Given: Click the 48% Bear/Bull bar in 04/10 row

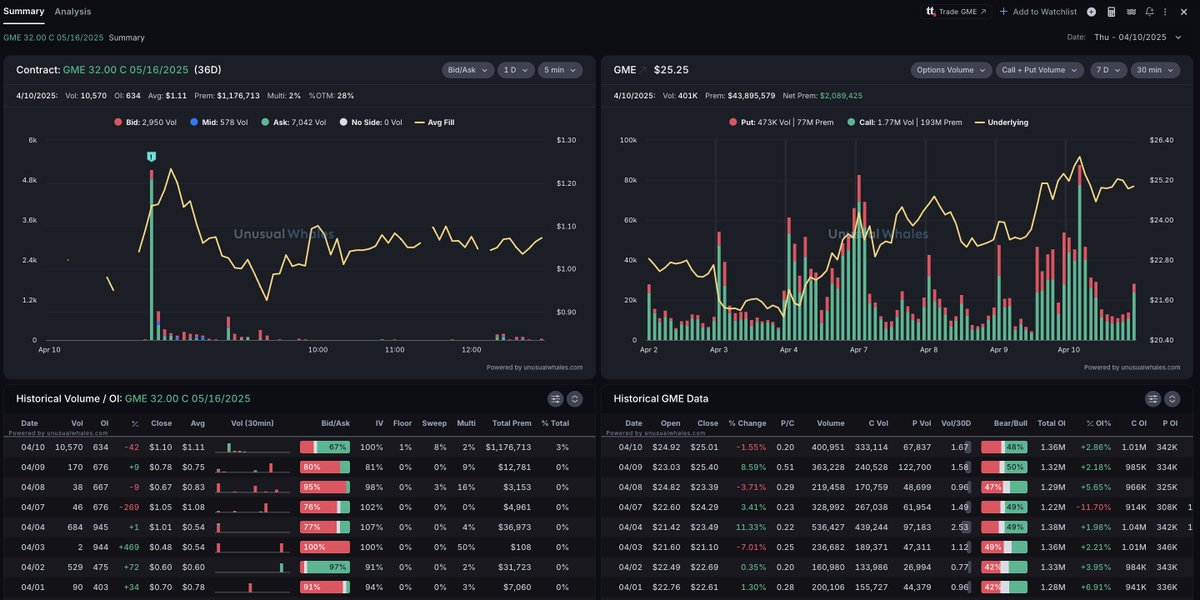Looking at the screenshot, I should point(1005,447).
